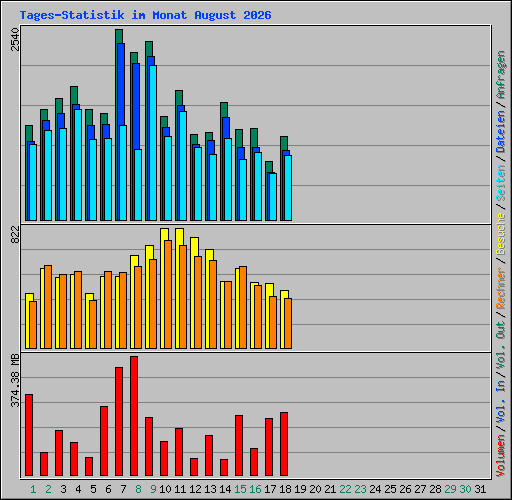512x500 pixels.
Task: Click the red volume bar for day 7
Action: (119, 421)
